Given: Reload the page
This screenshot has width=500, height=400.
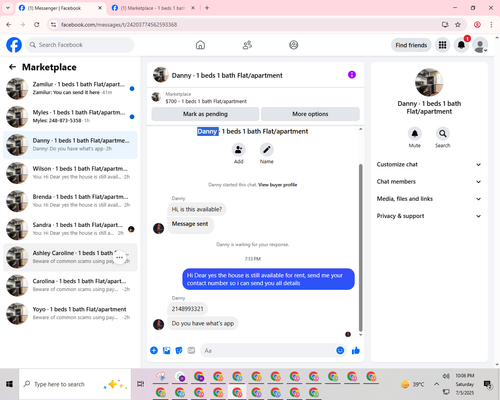Looking at the screenshot, I should (x=37, y=24).
